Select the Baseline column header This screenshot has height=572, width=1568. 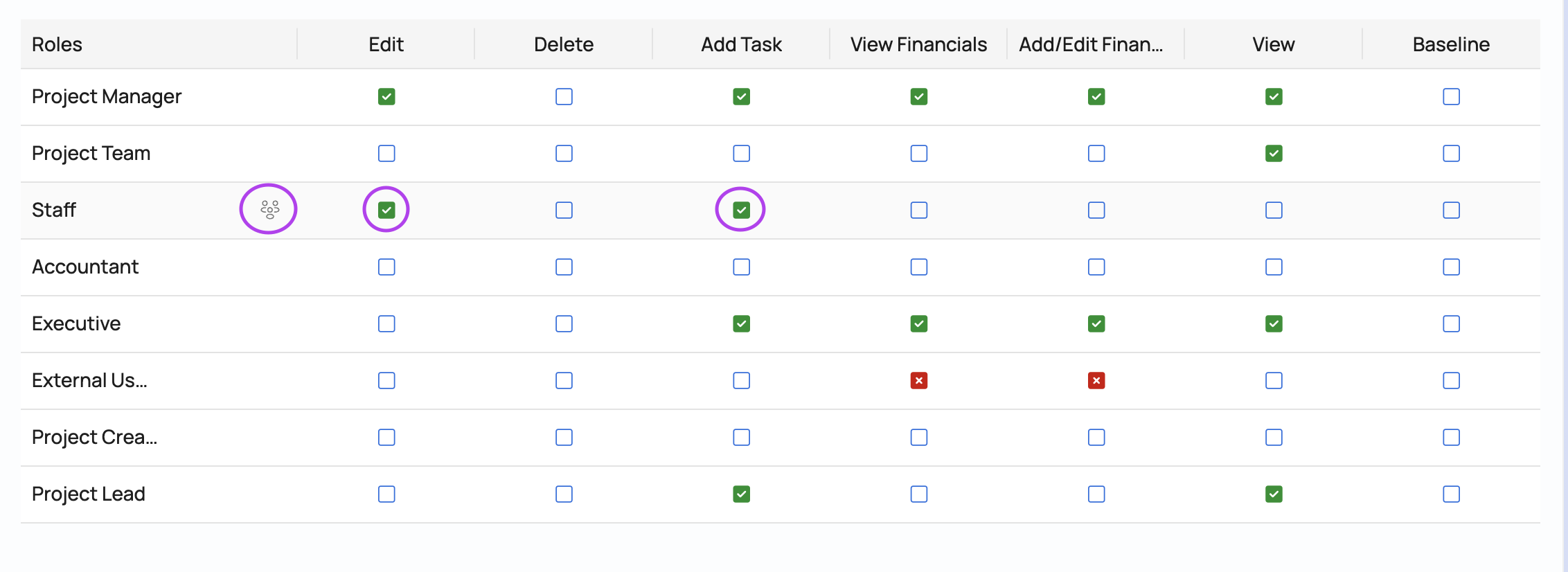pyautogui.click(x=1451, y=44)
